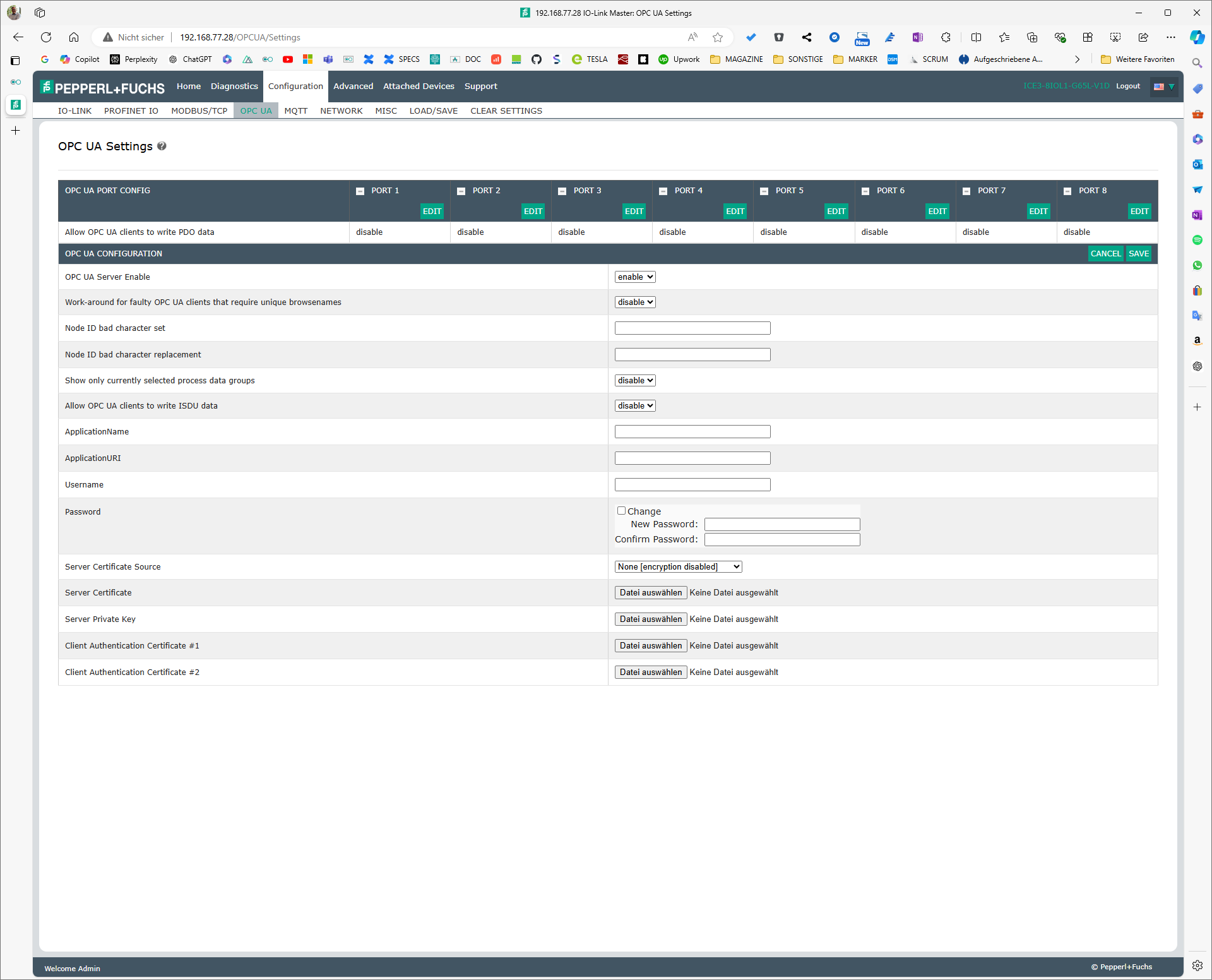Expand bookmarks bar overflow chevron
The height and width of the screenshot is (980, 1212).
pos(1078,59)
